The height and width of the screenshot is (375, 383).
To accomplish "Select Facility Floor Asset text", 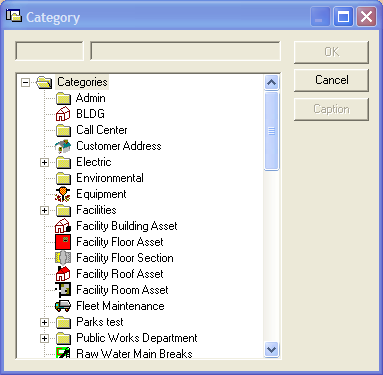I will click(120, 242).
